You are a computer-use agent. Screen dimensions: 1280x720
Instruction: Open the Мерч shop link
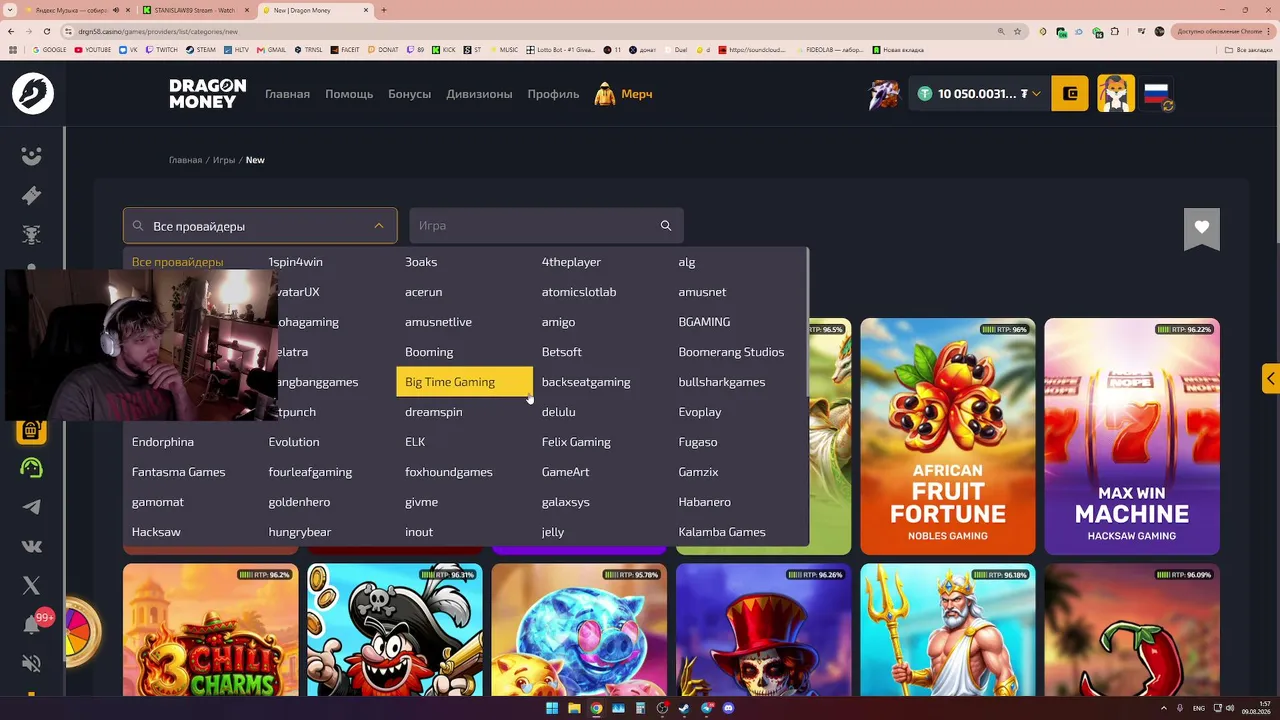[624, 94]
